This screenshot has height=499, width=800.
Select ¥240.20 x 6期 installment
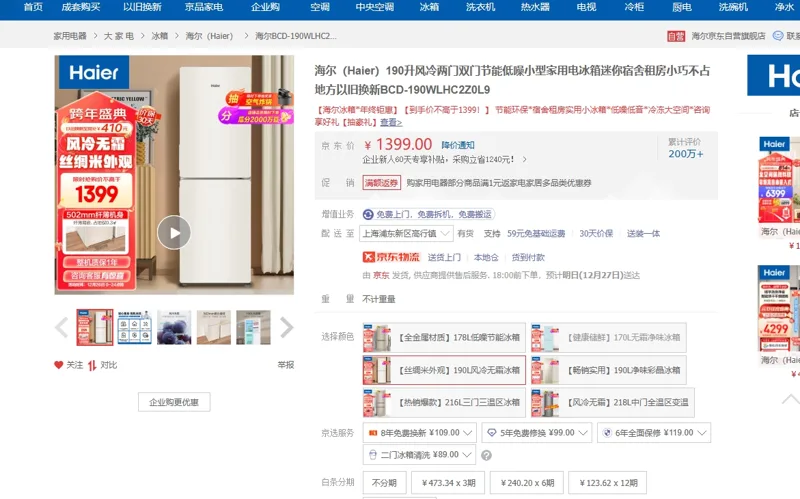point(527,483)
